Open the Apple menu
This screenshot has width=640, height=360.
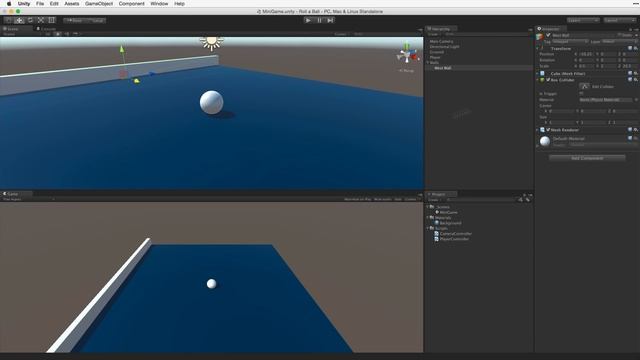point(9,3)
